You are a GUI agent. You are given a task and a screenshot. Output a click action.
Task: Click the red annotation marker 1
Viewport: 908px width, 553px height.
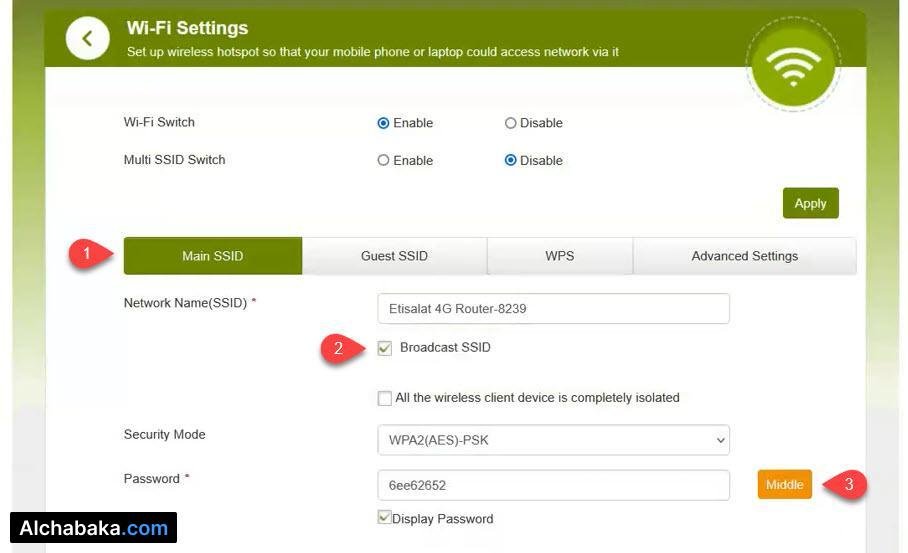coord(88,254)
